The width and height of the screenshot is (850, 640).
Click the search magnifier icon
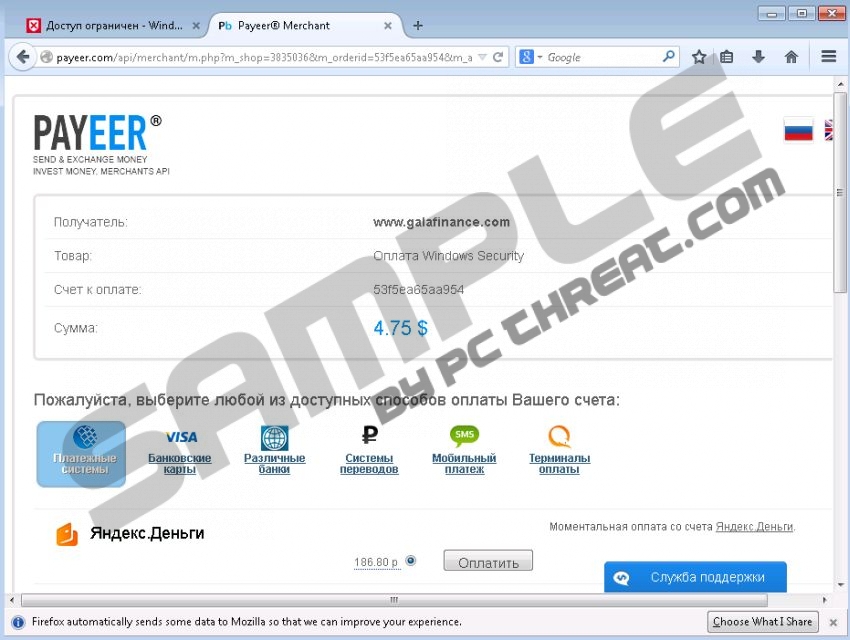(x=668, y=56)
